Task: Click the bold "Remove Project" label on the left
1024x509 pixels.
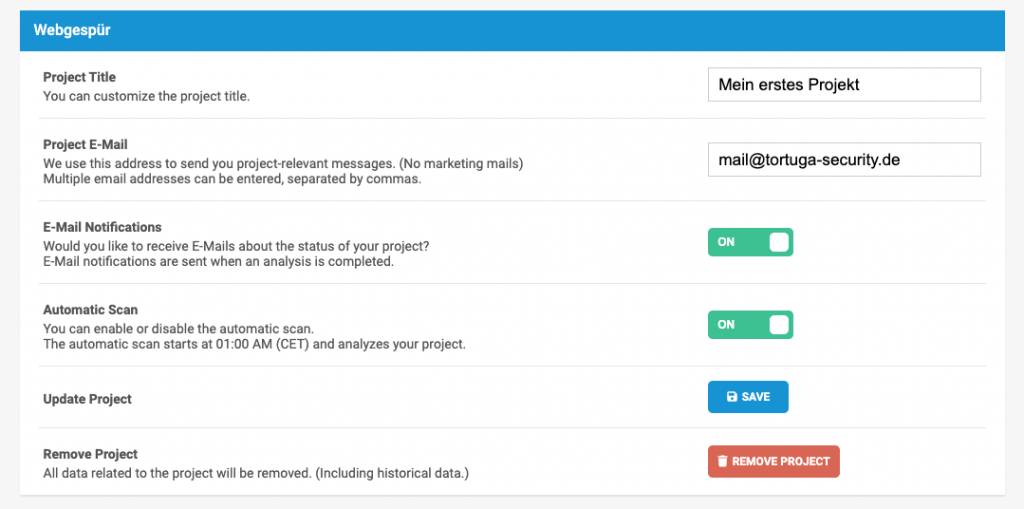Action: 90,453
